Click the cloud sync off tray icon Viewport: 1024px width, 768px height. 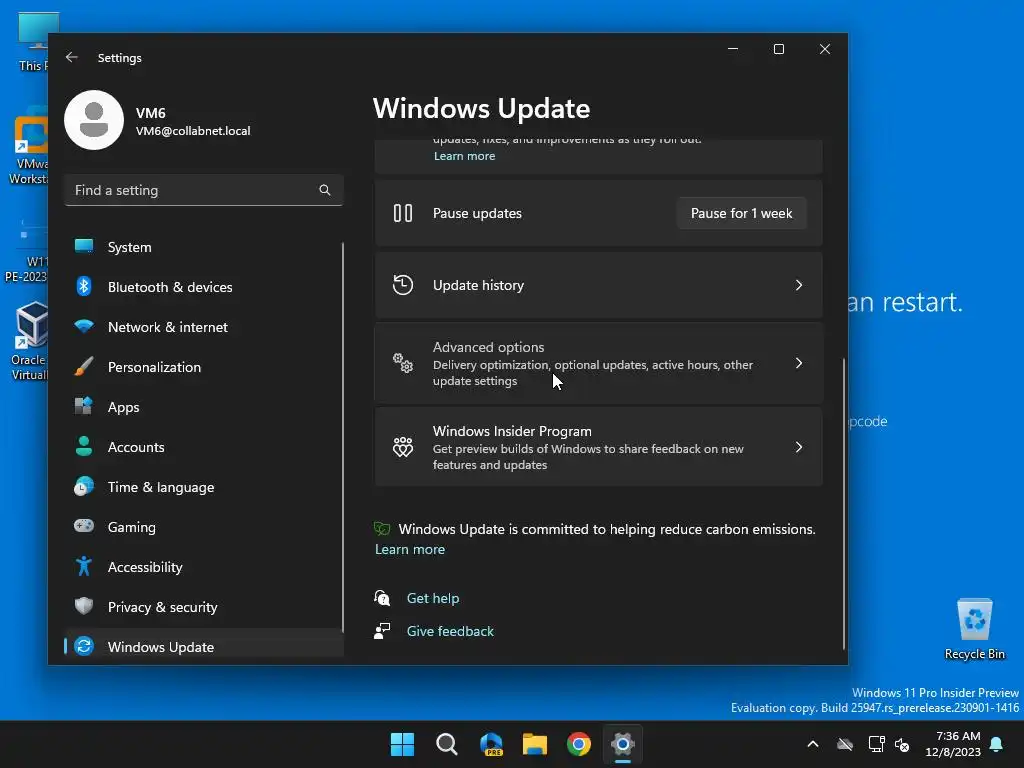pyautogui.click(x=845, y=744)
